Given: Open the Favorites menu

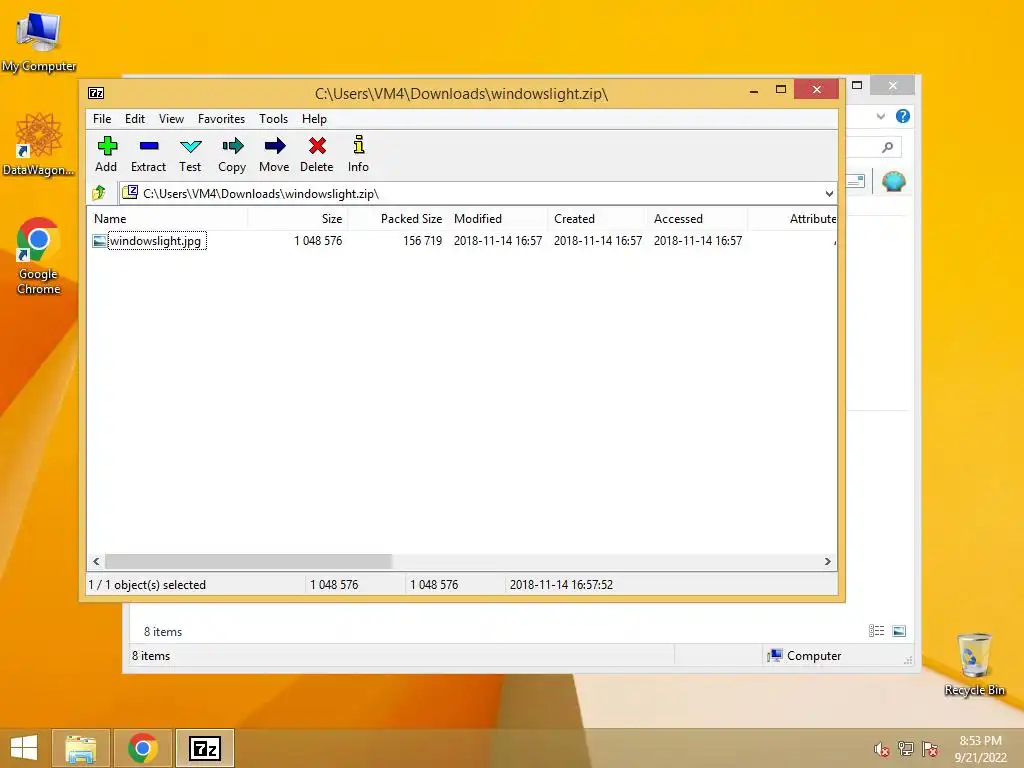Looking at the screenshot, I should [221, 119].
